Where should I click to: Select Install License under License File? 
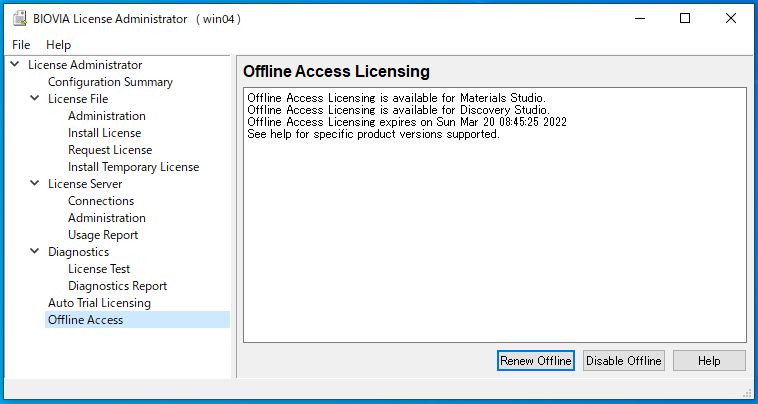(104, 133)
